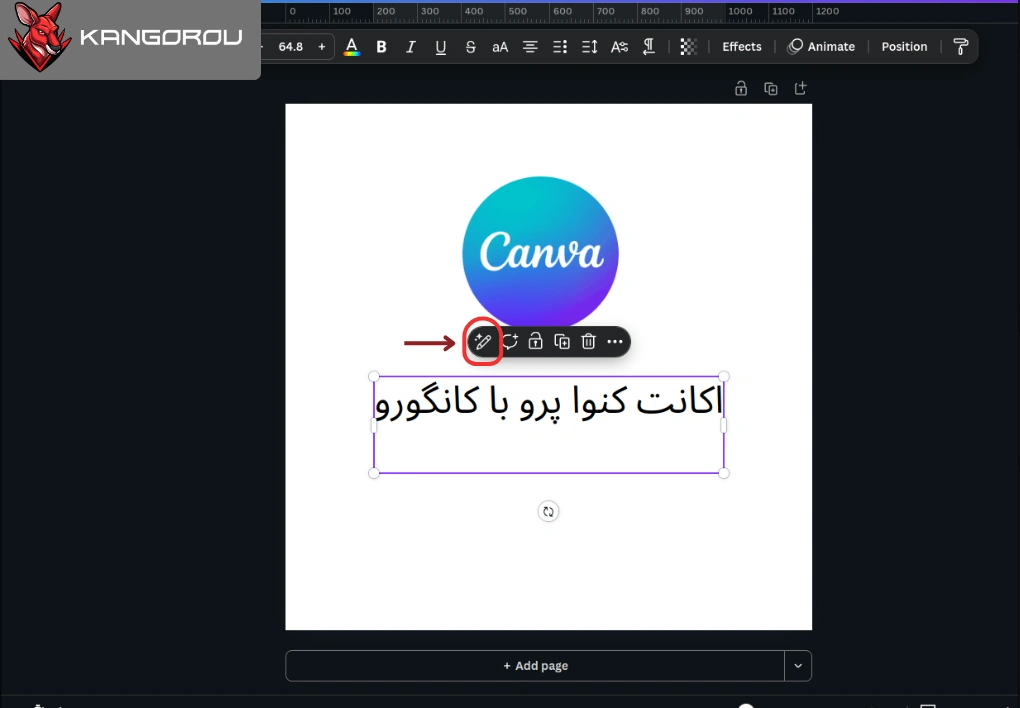Open the transparency checkerboard control

(x=688, y=47)
